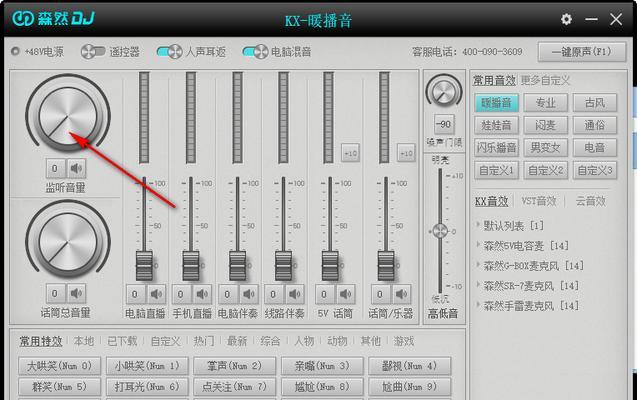
Task: Click the 监听音量 value field
Action: point(55,168)
